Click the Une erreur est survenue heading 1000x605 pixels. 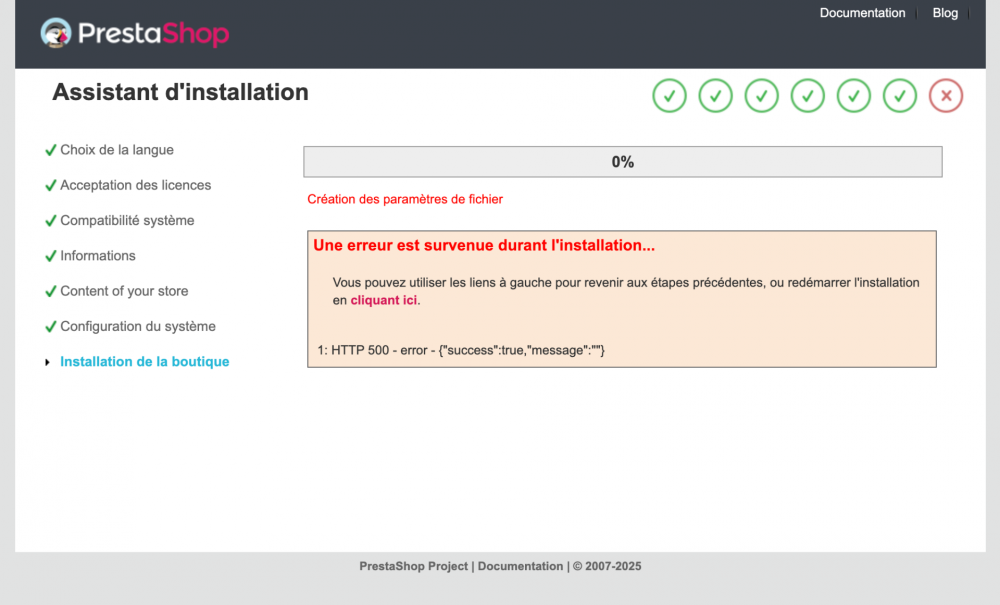point(484,245)
